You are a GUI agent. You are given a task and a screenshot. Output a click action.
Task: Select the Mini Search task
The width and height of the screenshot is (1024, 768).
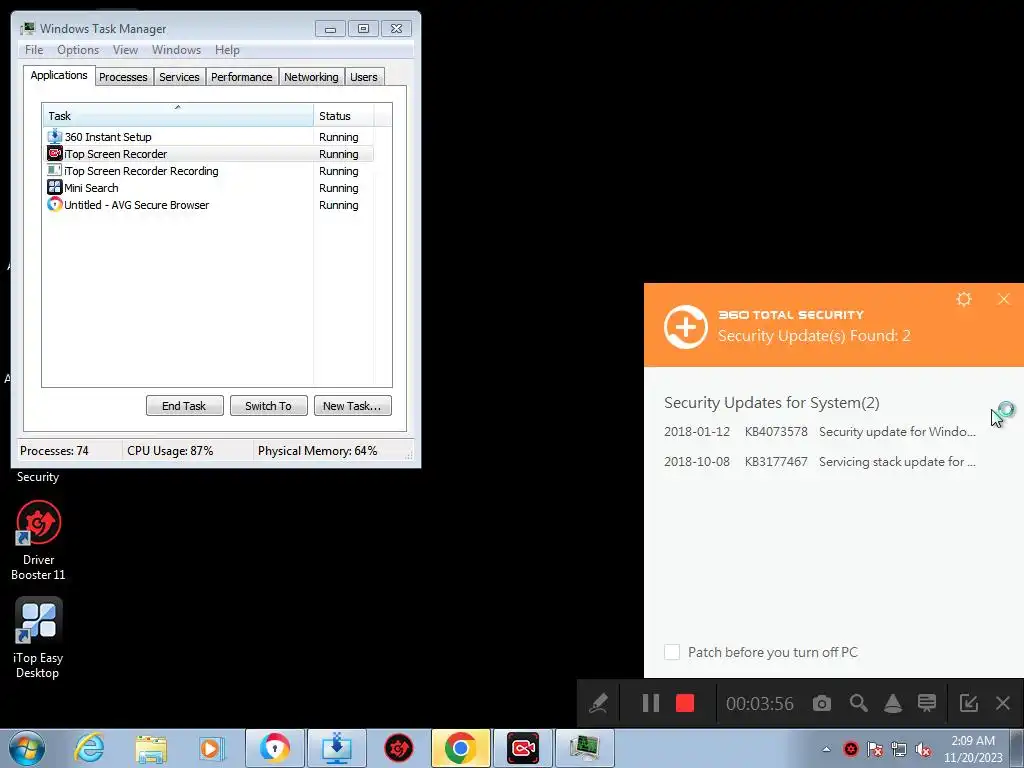tap(208, 188)
